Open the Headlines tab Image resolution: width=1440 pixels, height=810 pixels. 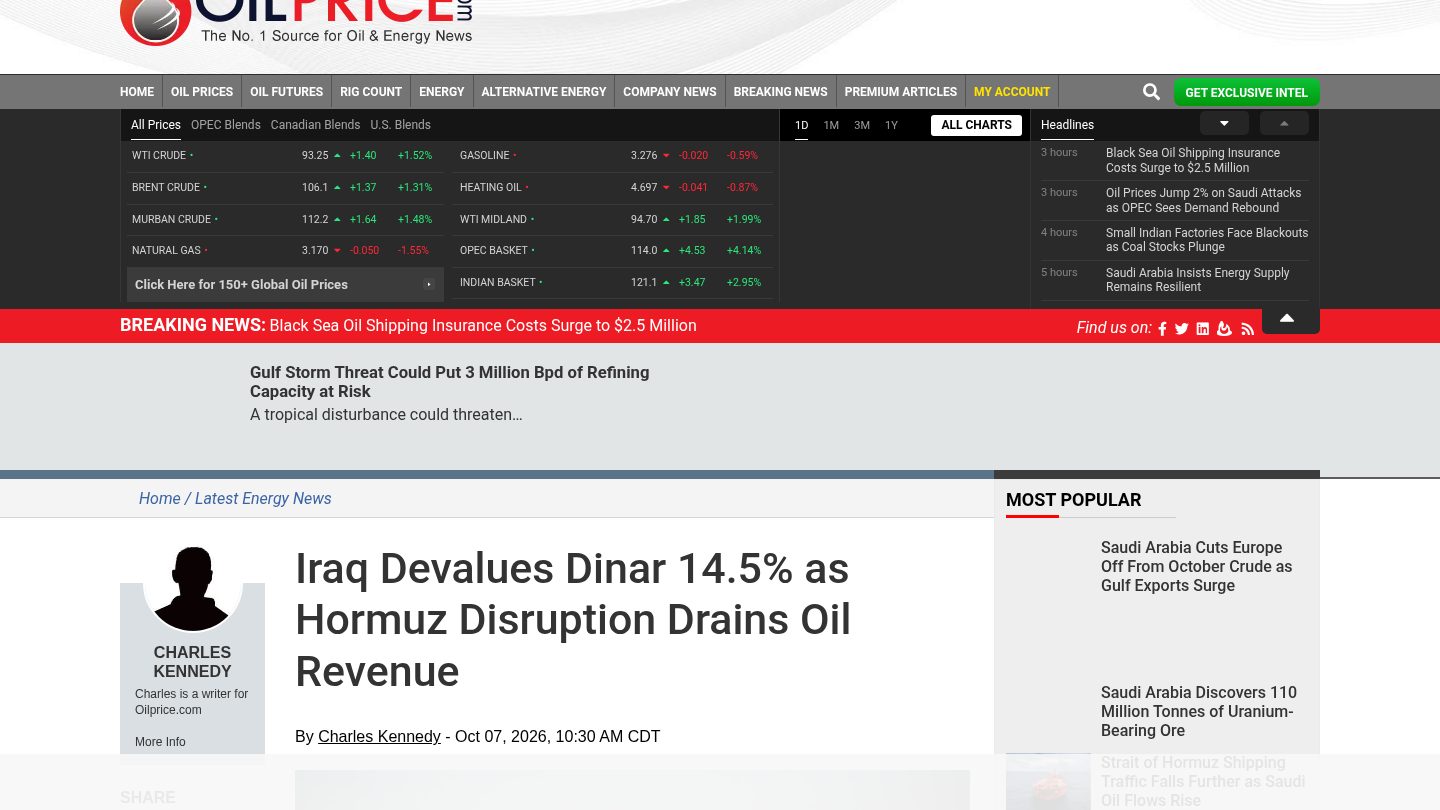point(1067,125)
